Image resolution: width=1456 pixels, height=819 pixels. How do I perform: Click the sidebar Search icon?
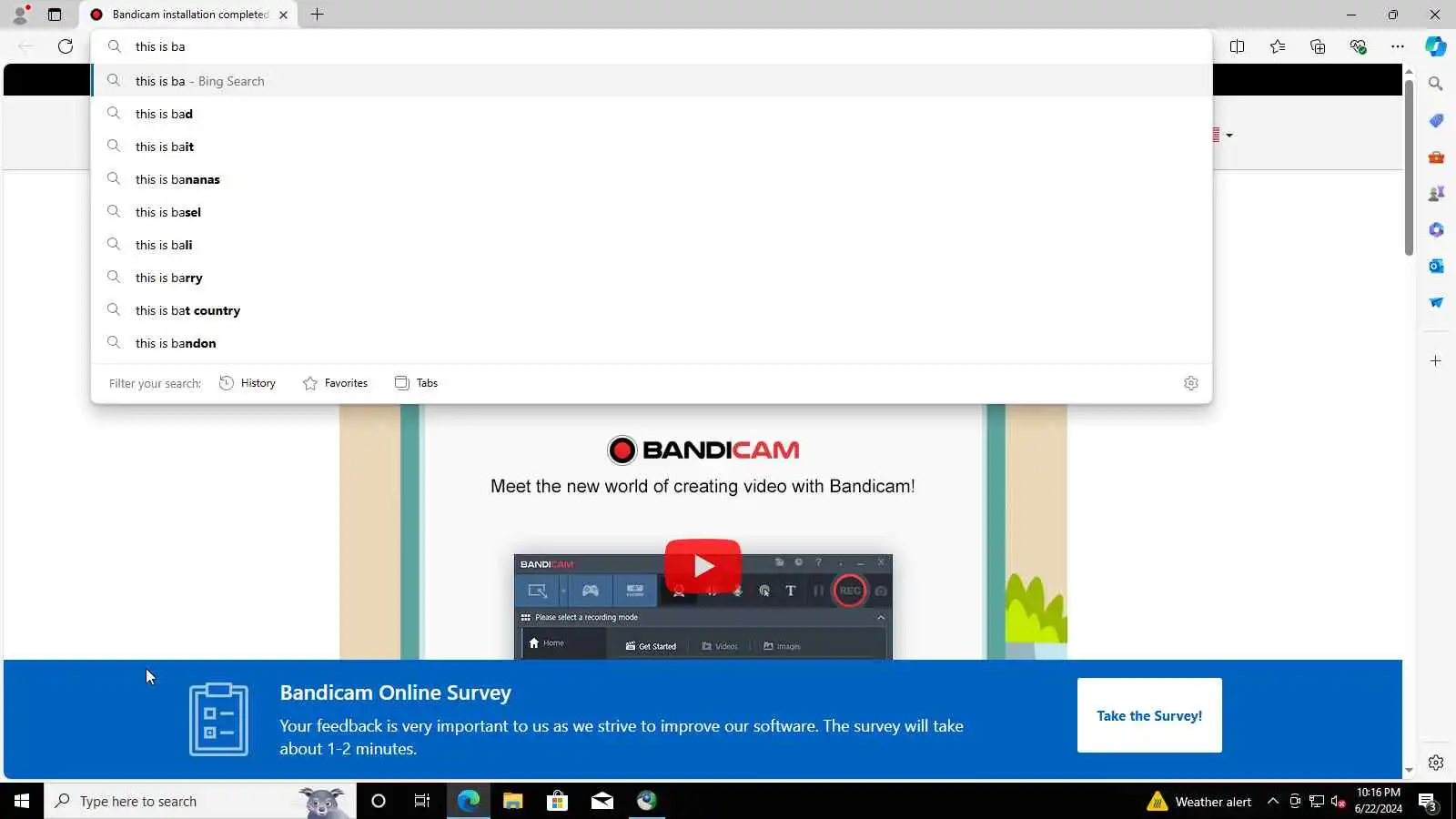tap(1436, 84)
